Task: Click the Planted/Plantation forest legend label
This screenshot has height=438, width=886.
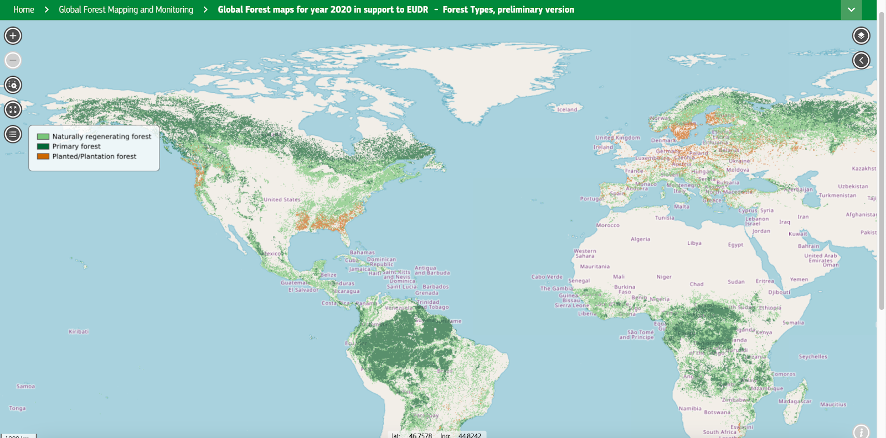Action: [94, 157]
